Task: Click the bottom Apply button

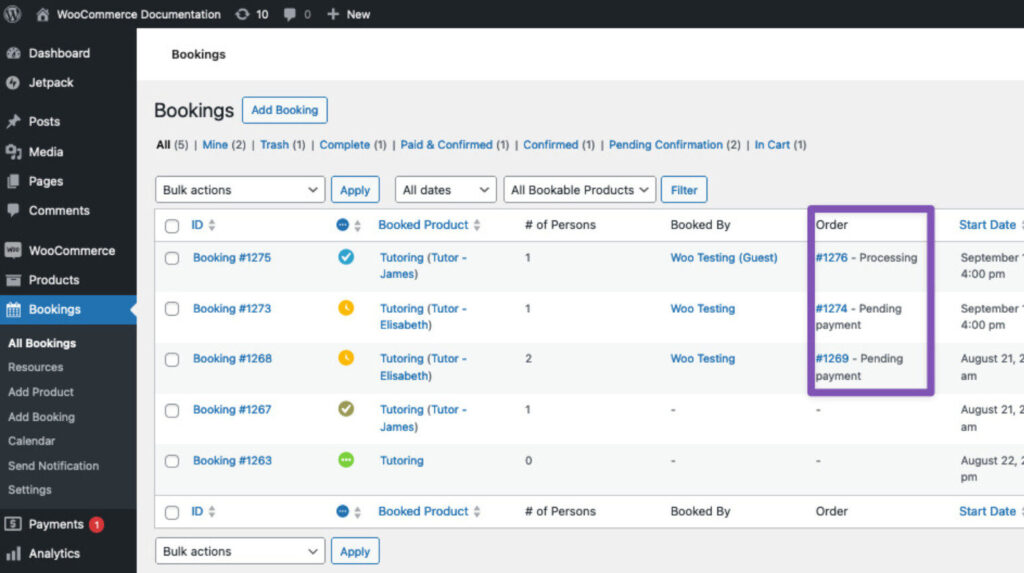Action: (355, 551)
